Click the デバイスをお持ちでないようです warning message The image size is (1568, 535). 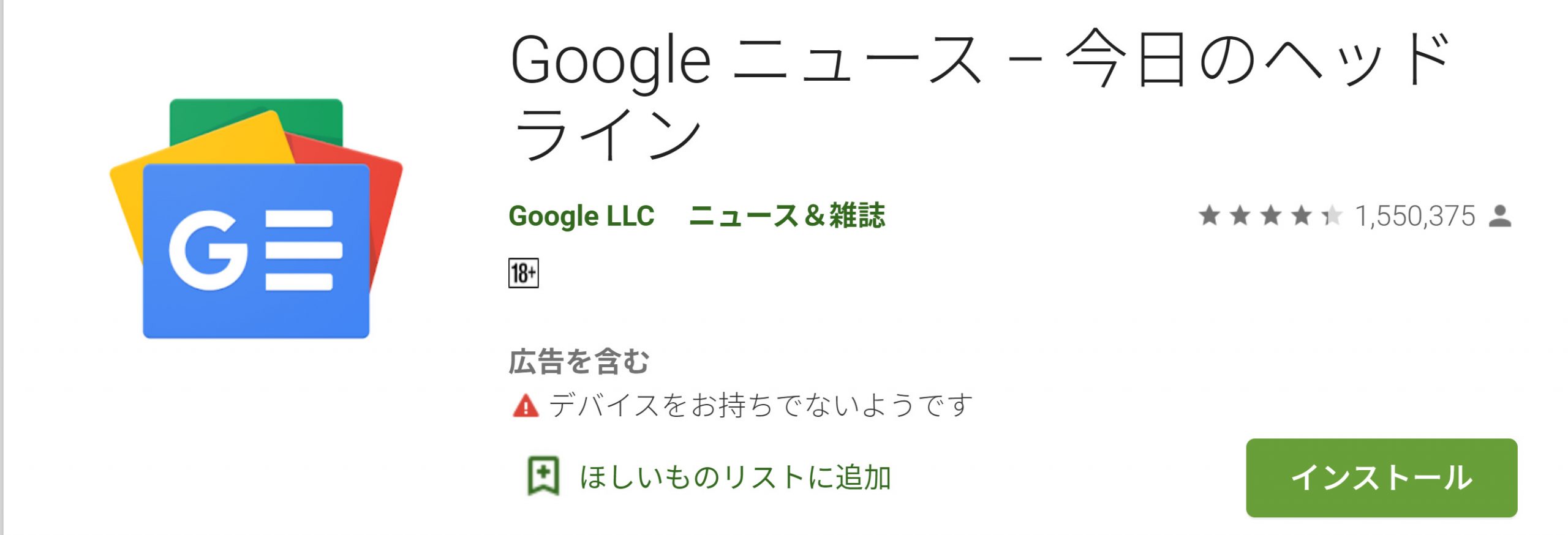click(761, 405)
